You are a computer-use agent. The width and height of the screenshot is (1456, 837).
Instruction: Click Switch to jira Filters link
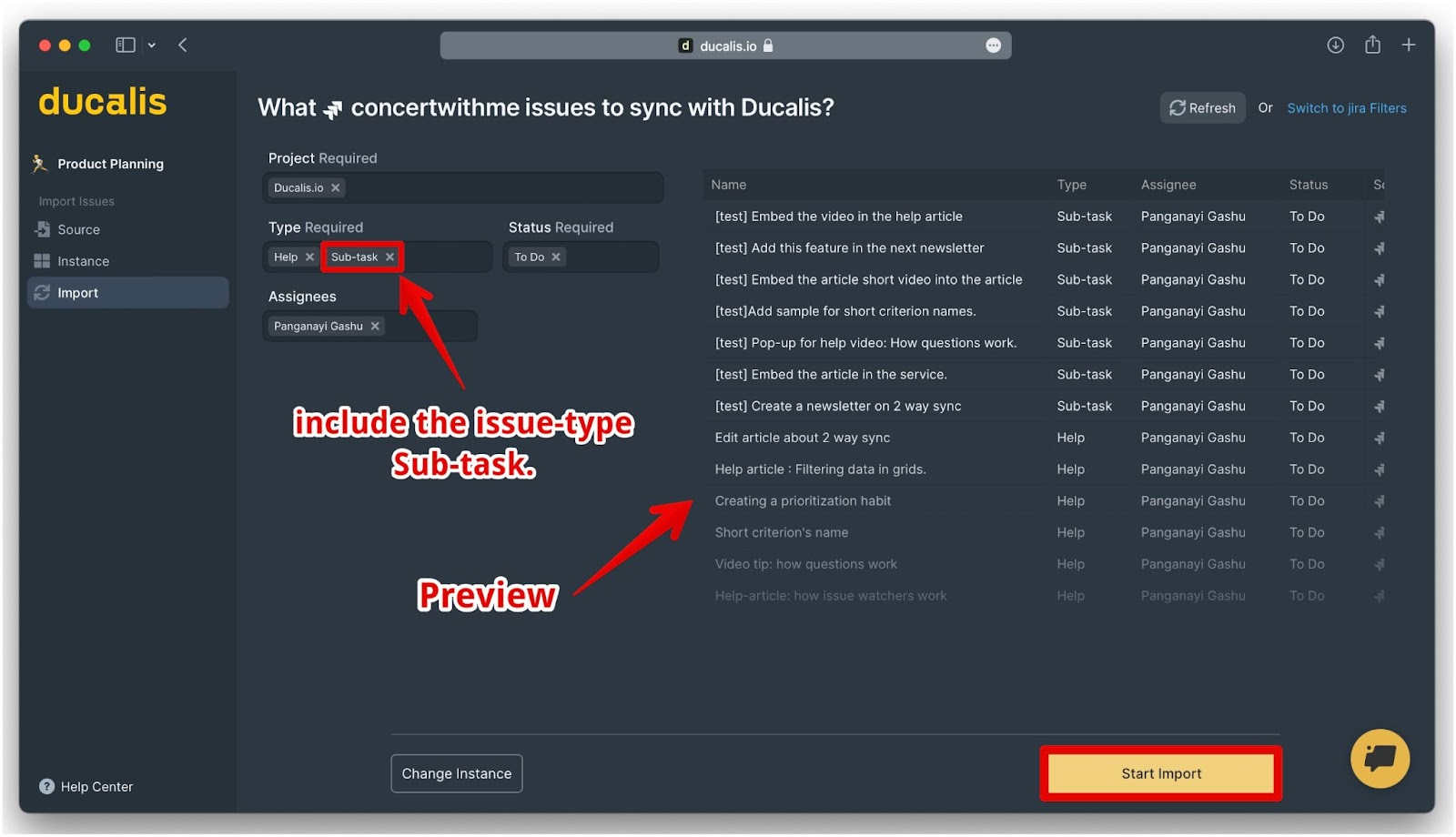click(x=1346, y=108)
